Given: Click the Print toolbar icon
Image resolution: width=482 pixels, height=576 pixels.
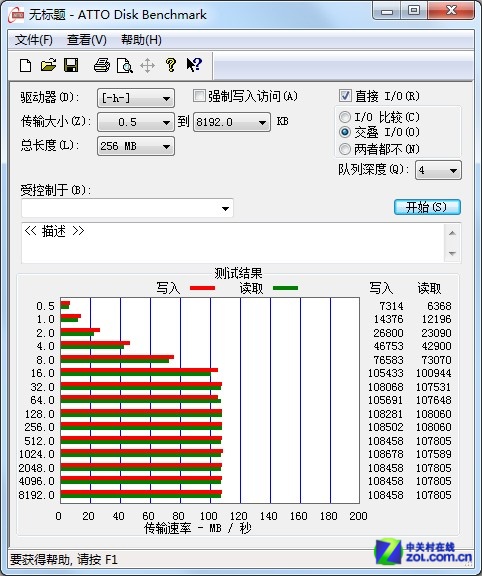Looking at the screenshot, I should (102, 65).
